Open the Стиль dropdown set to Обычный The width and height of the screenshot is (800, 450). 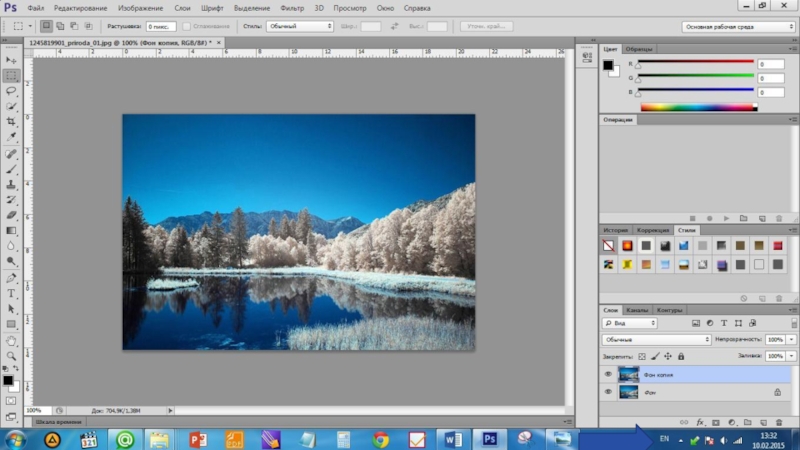click(299, 26)
